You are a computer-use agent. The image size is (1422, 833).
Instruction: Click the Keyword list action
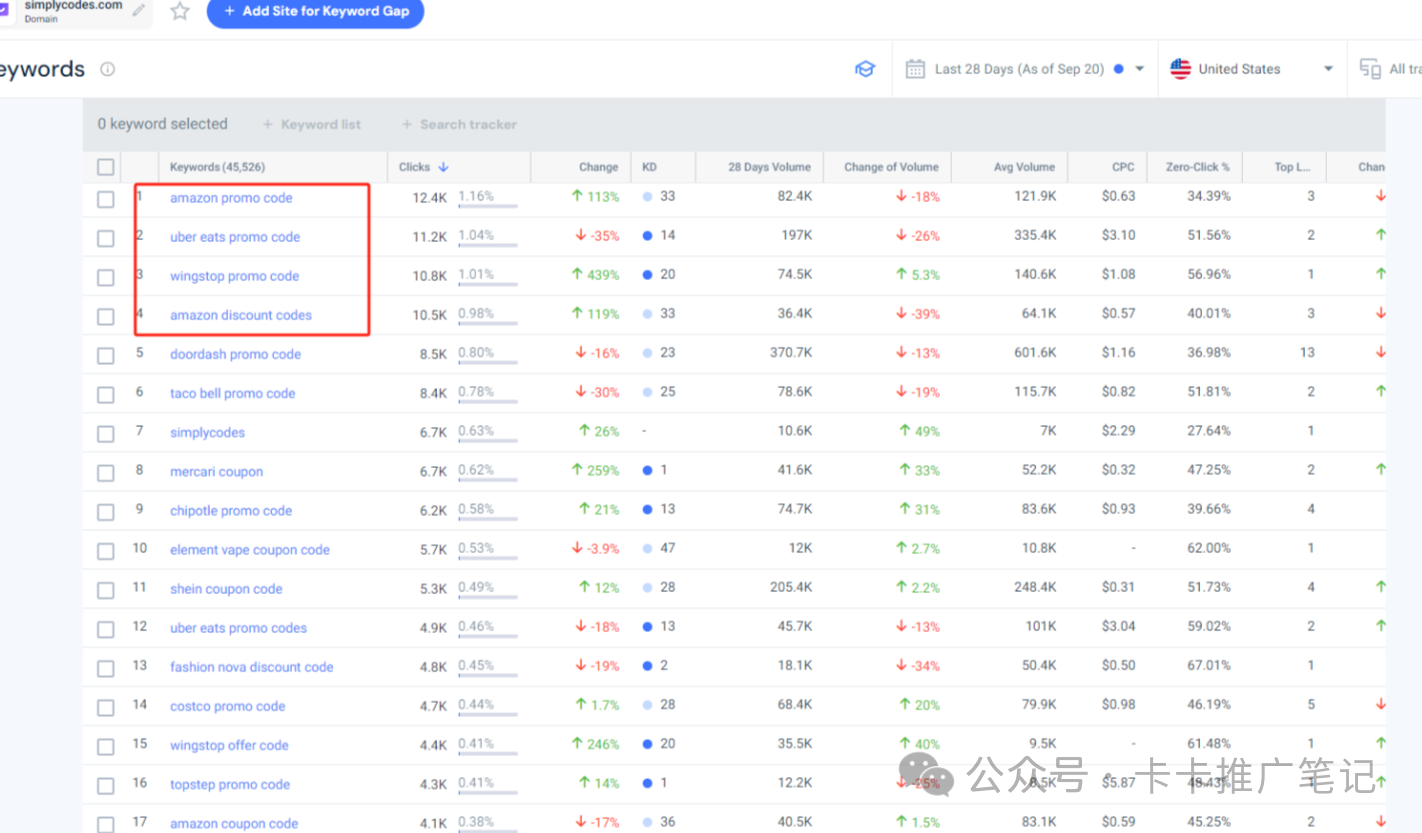coord(311,125)
